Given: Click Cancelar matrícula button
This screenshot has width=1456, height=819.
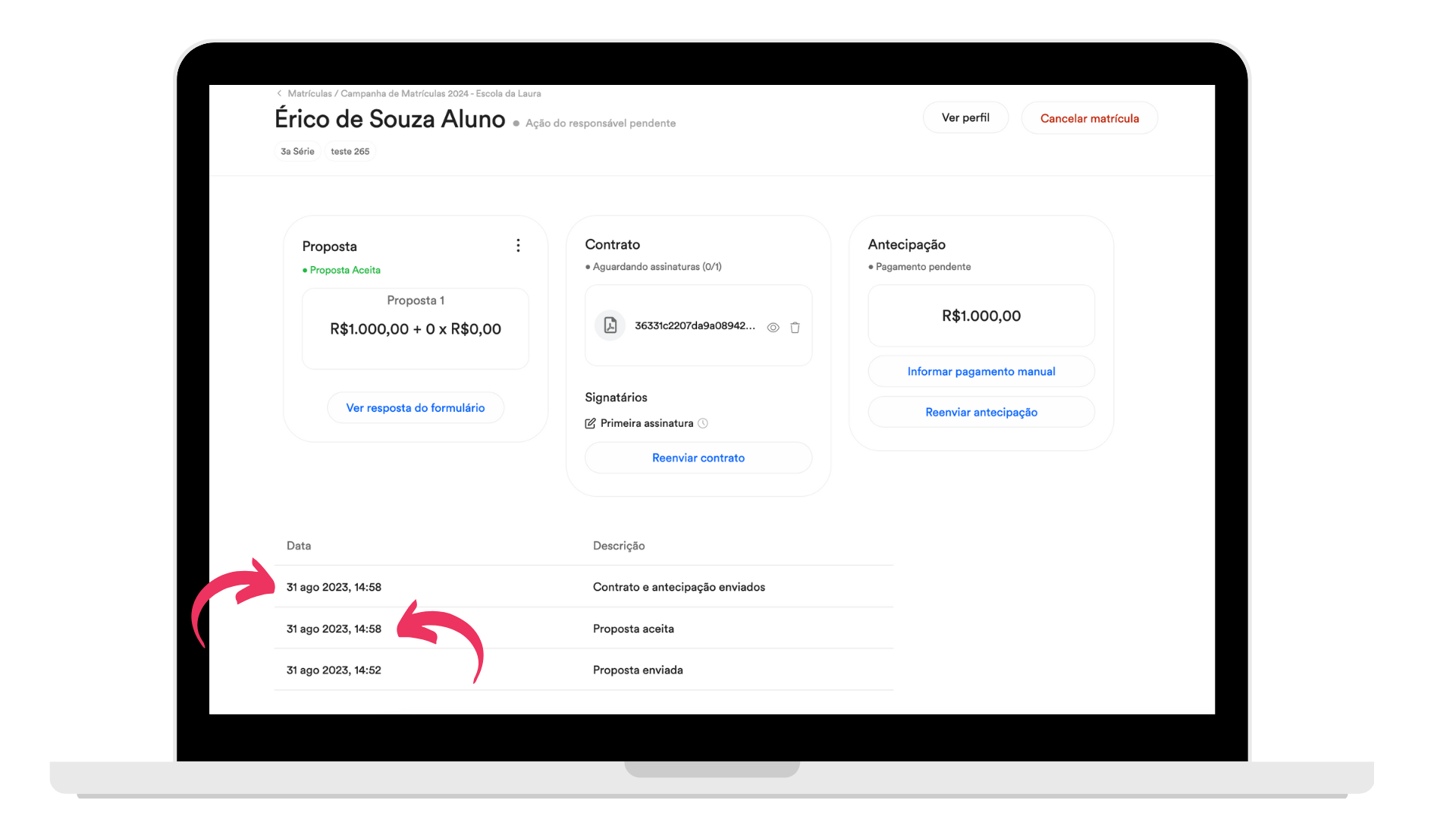Looking at the screenshot, I should (1089, 118).
